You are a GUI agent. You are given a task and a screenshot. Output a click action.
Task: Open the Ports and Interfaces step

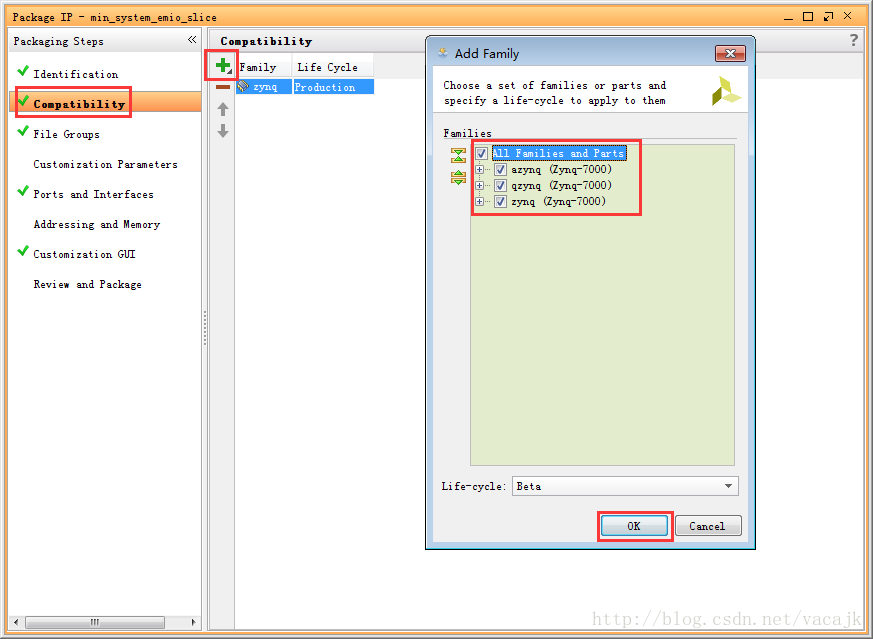point(93,194)
